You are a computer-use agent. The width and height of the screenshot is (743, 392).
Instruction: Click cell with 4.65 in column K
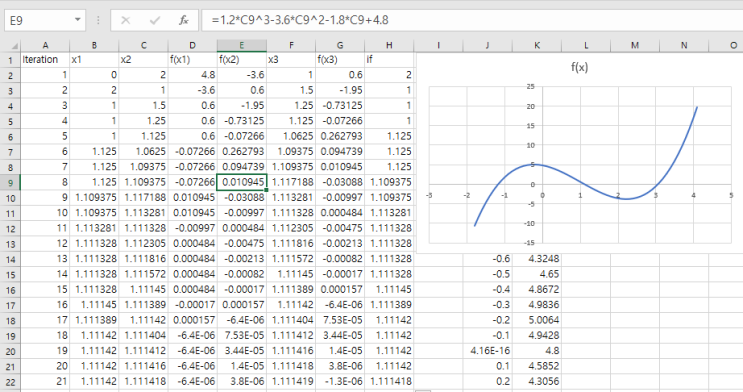[x=537, y=274]
